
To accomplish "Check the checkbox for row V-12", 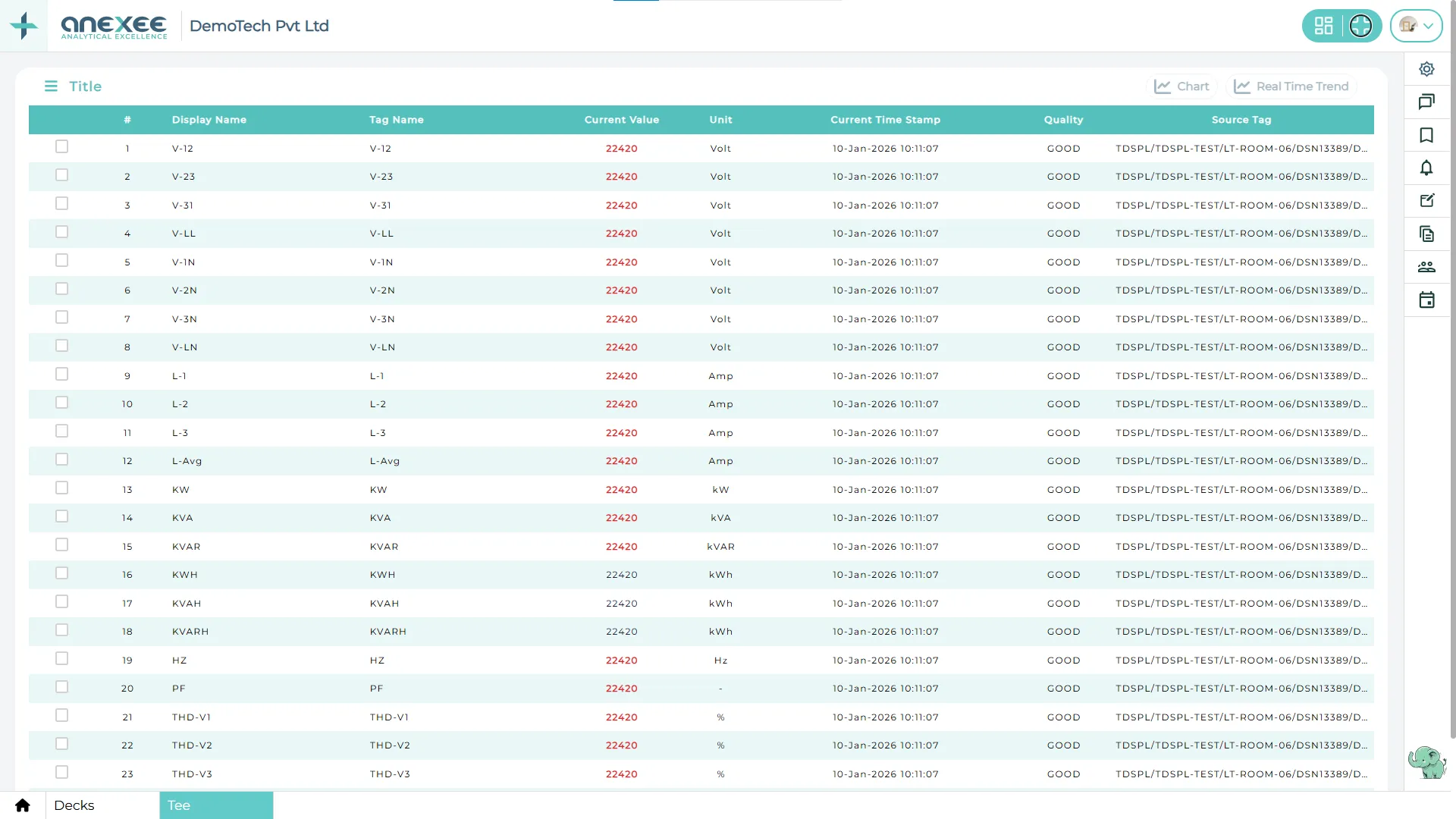I will 62,146.
